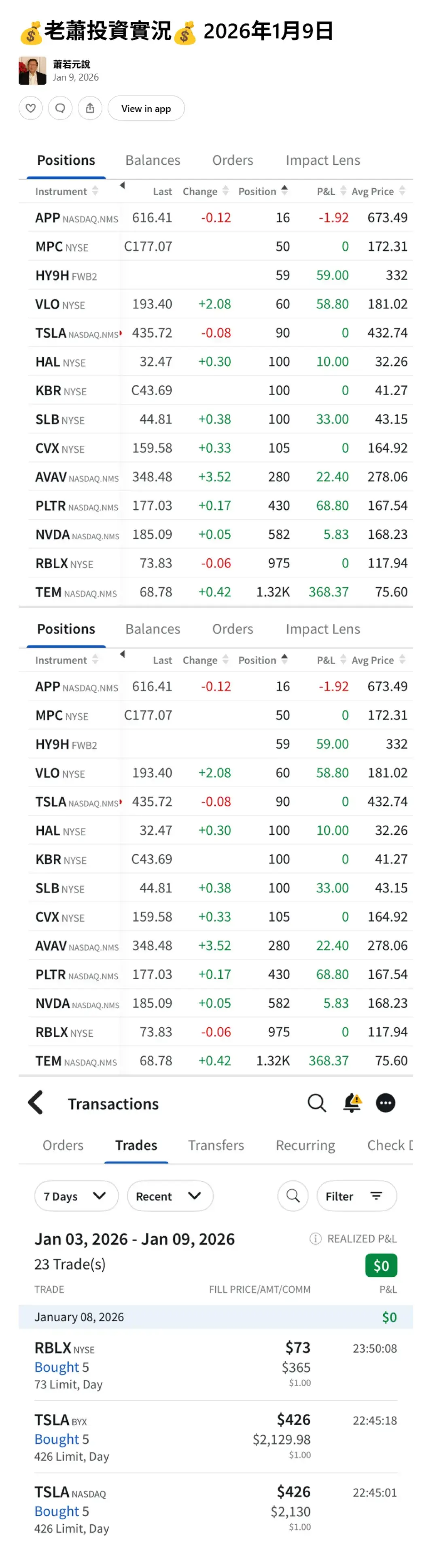The height and width of the screenshot is (1568, 437).
Task: Toggle sort on first Change column header
Action: point(205,191)
